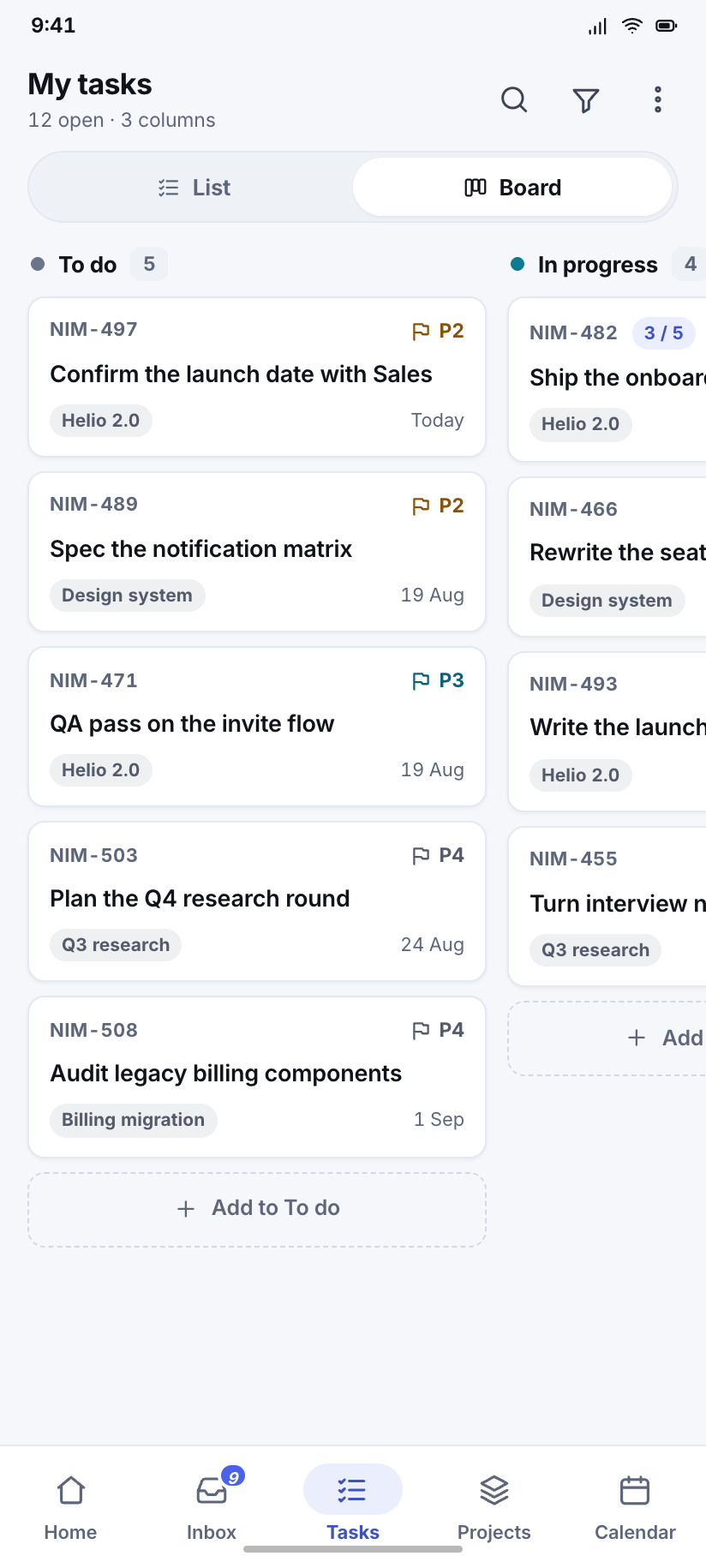Image resolution: width=706 pixels, height=1568 pixels.
Task: Go to the Home tab
Action: [70, 1506]
